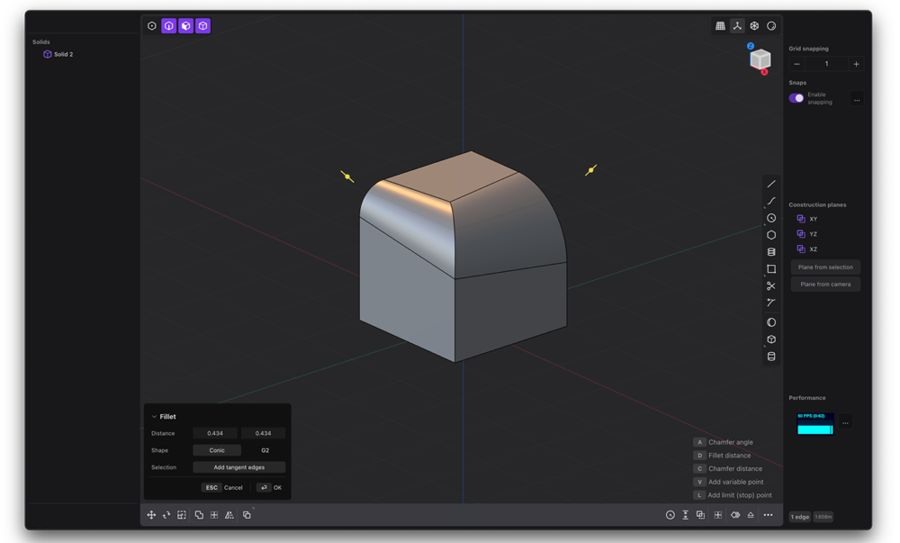Screen dimensions: 900x543
Task: Activate the scissors Trim tool
Action: pos(771,286)
